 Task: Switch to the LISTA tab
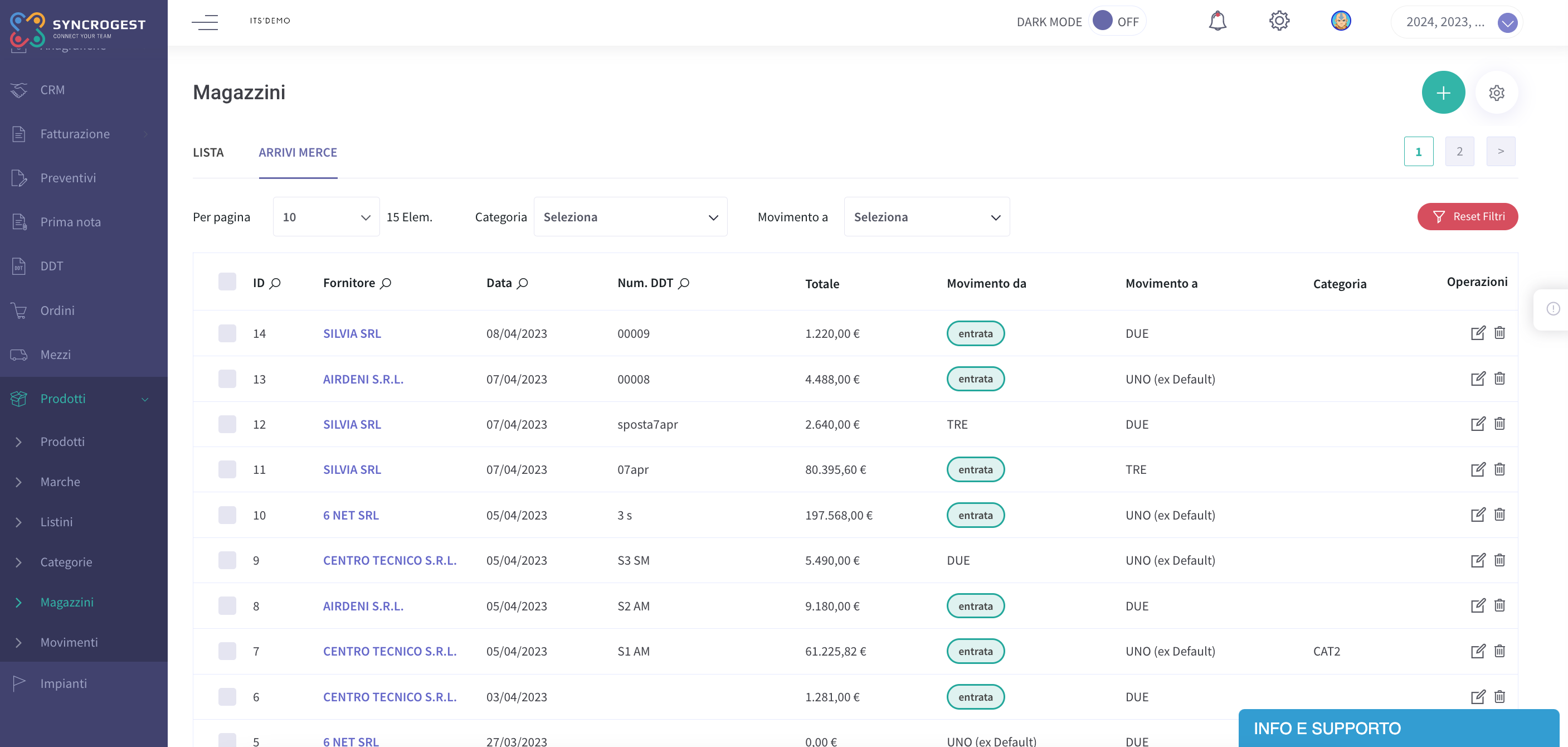click(x=208, y=152)
